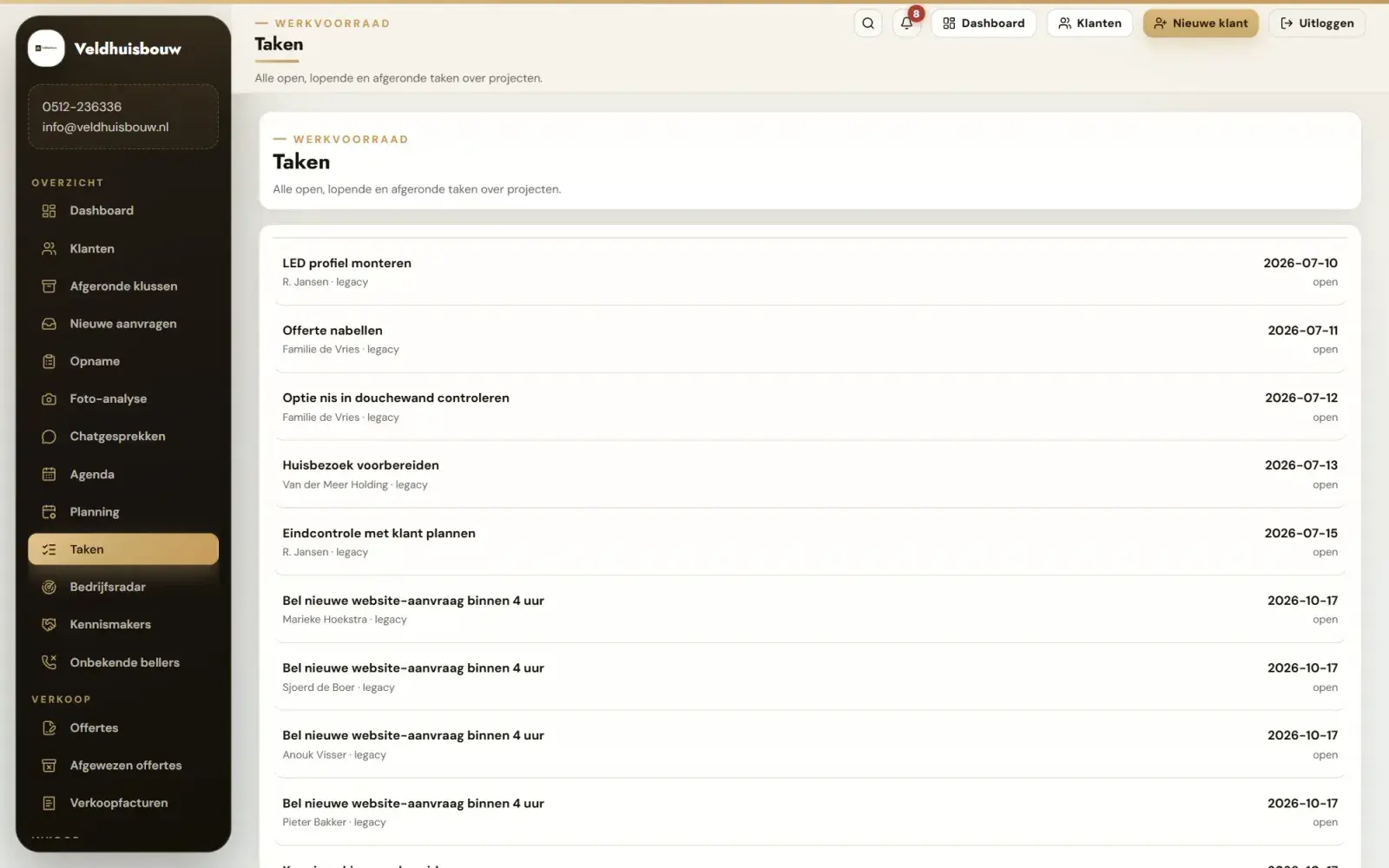The width and height of the screenshot is (1389, 868).
Task: Click the Onbekende bellers phone icon
Action: pos(49,662)
